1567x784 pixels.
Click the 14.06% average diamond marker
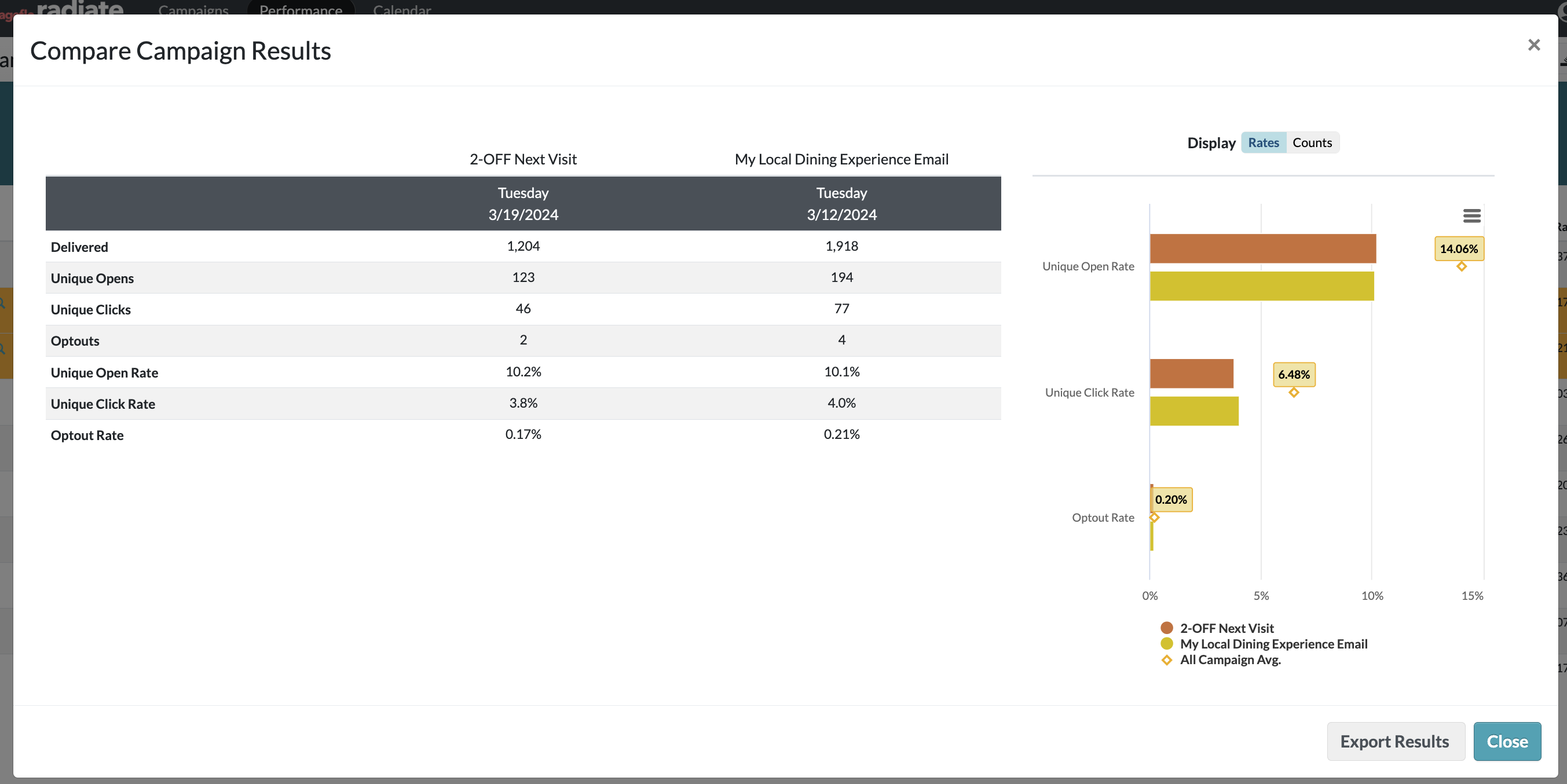pos(1461,266)
